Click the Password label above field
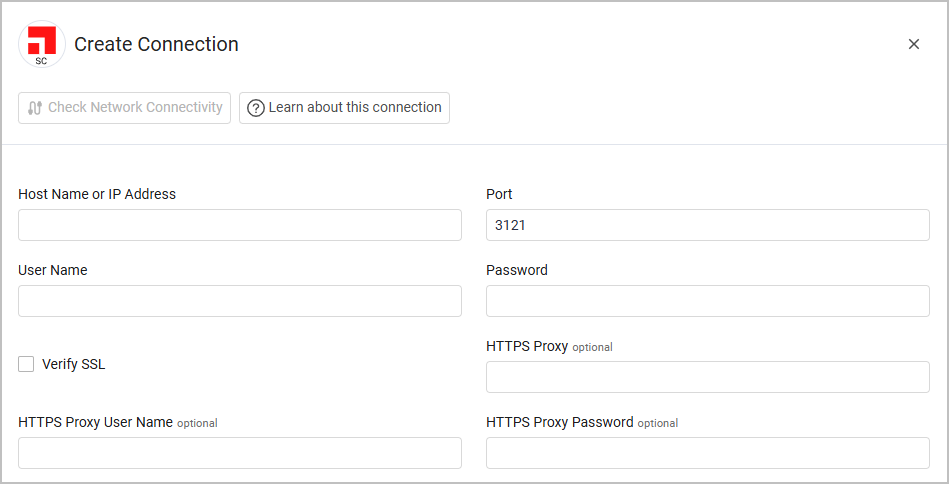949x484 pixels. (517, 270)
